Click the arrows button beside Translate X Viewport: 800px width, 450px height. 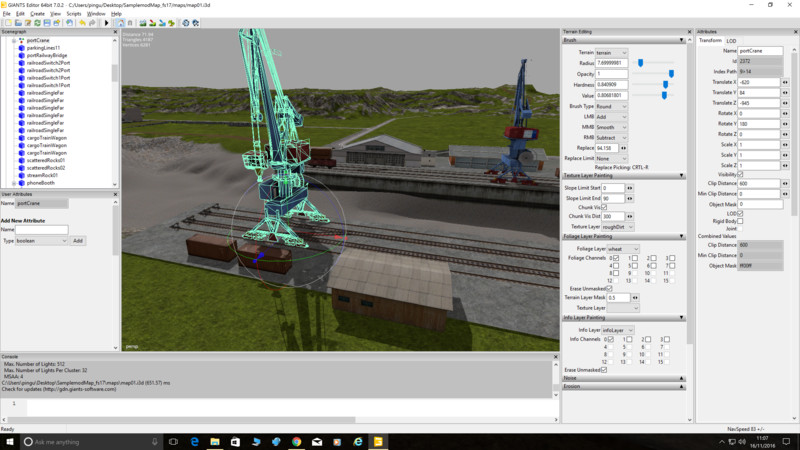click(785, 82)
